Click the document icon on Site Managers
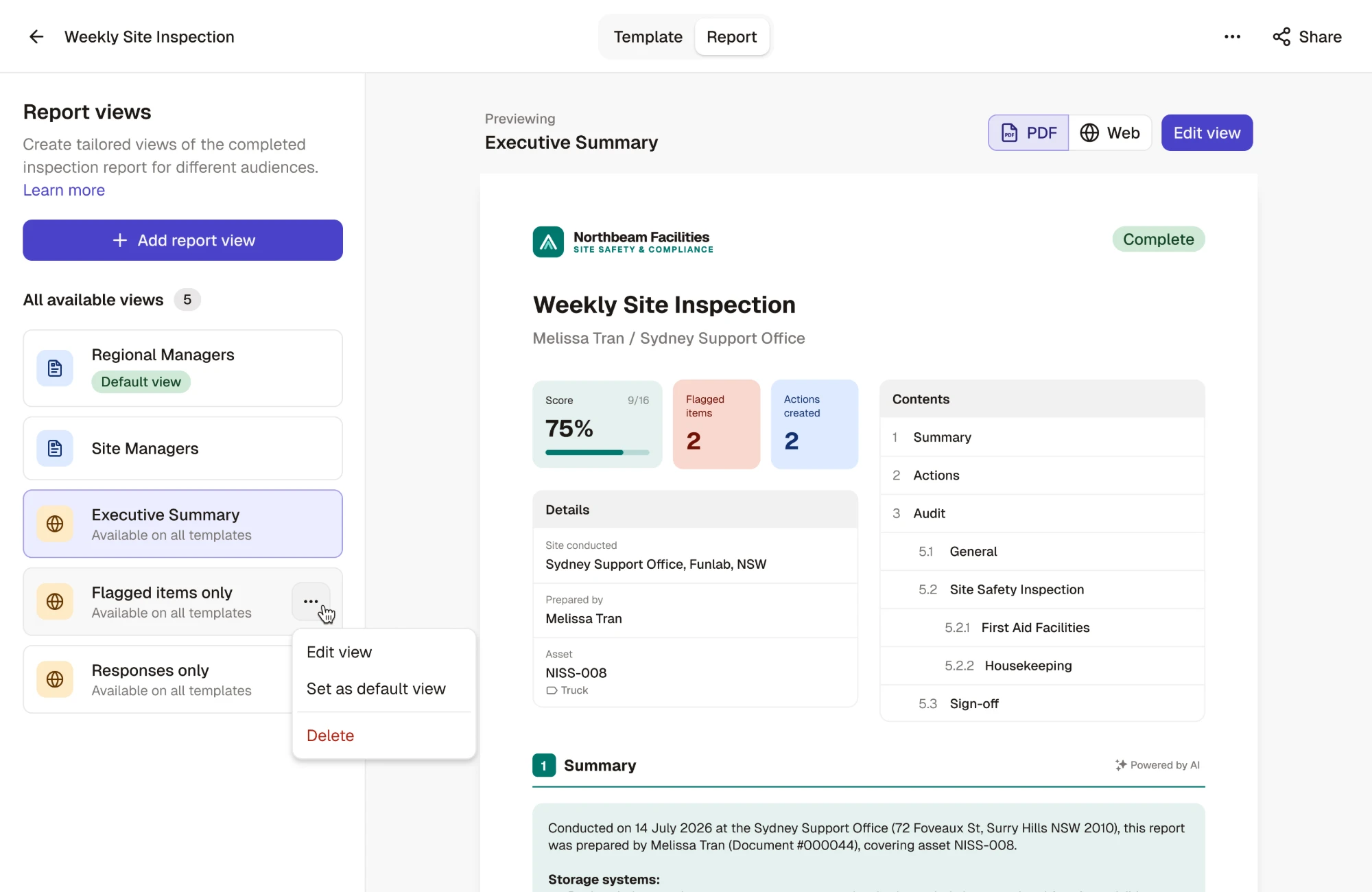 click(55, 449)
